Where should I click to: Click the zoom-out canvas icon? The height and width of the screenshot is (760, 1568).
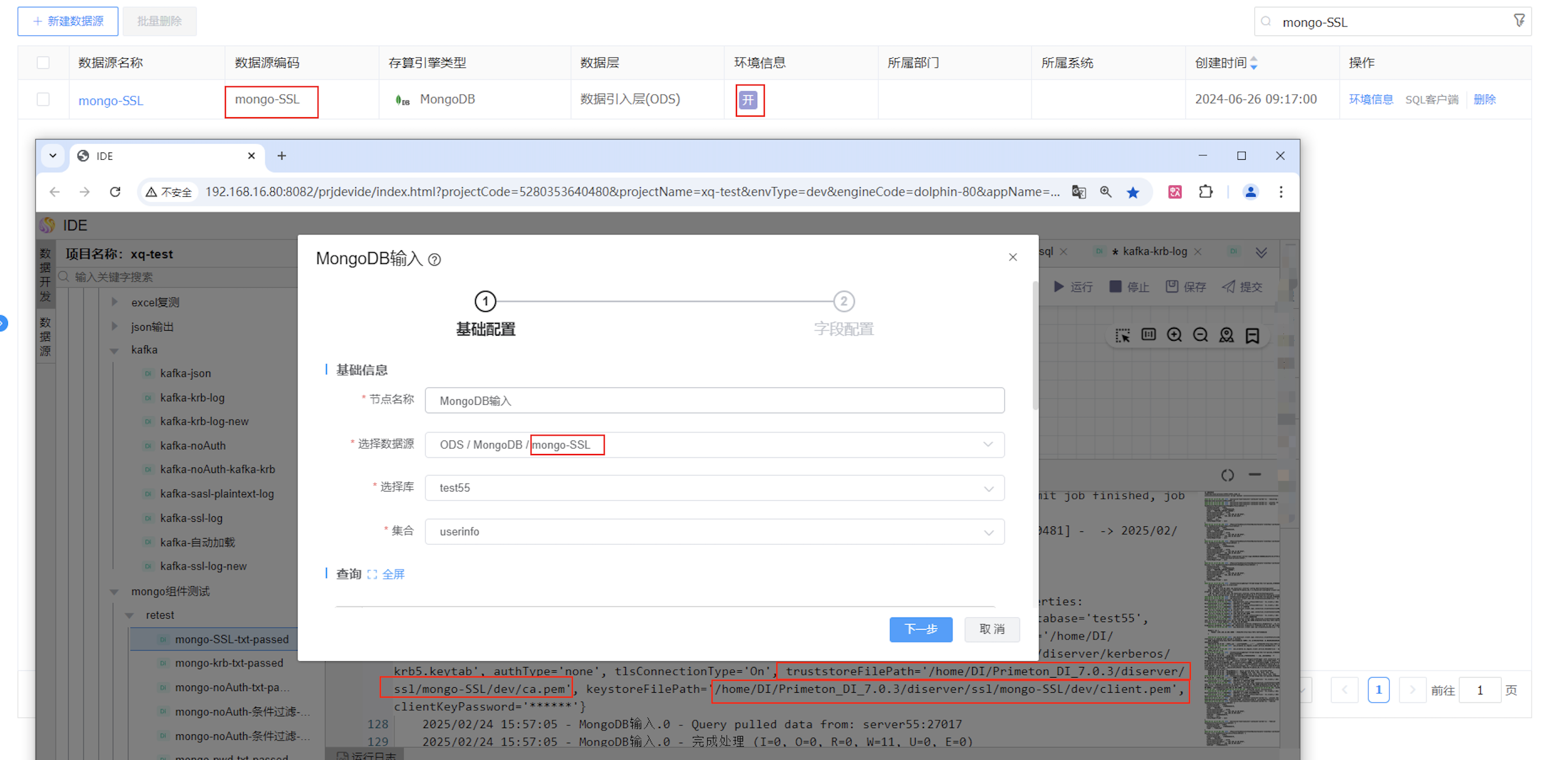(x=1200, y=335)
